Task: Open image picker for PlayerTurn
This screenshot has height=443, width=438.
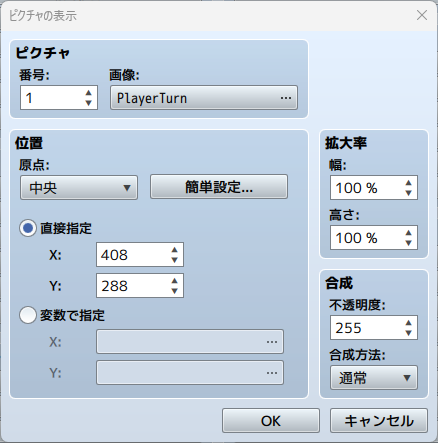Action: tap(204, 98)
